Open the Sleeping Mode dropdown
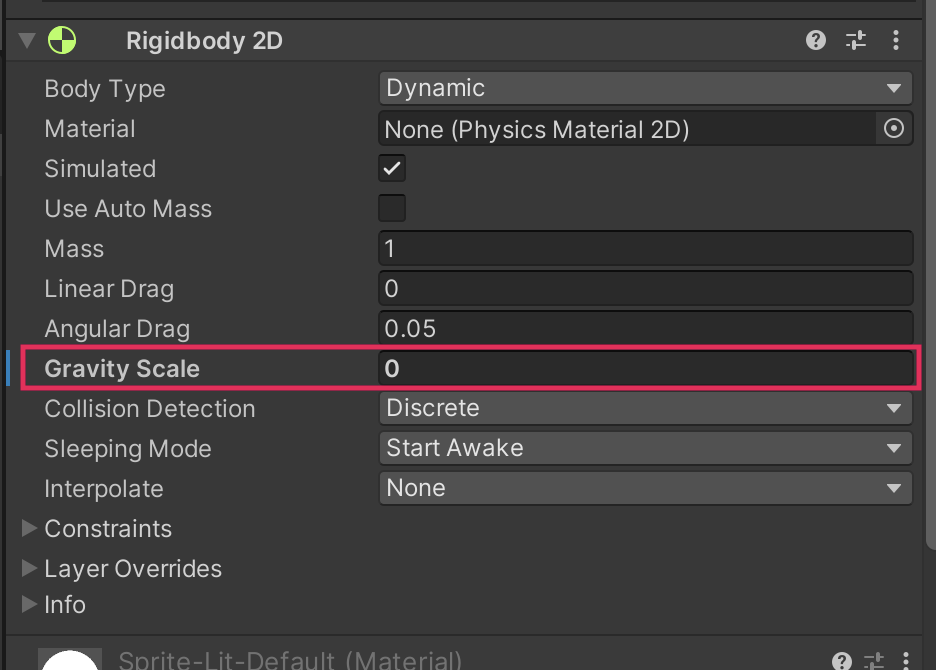Screen dimensions: 936x670 tap(645, 448)
